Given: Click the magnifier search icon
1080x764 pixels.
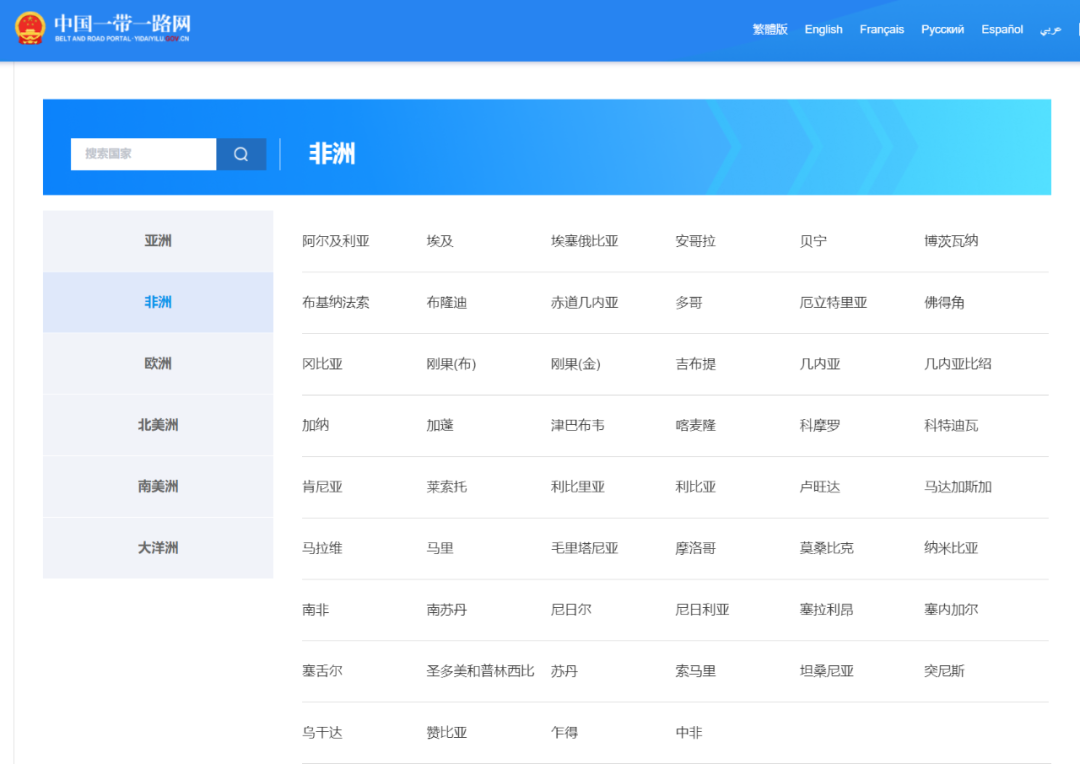Looking at the screenshot, I should [241, 154].
